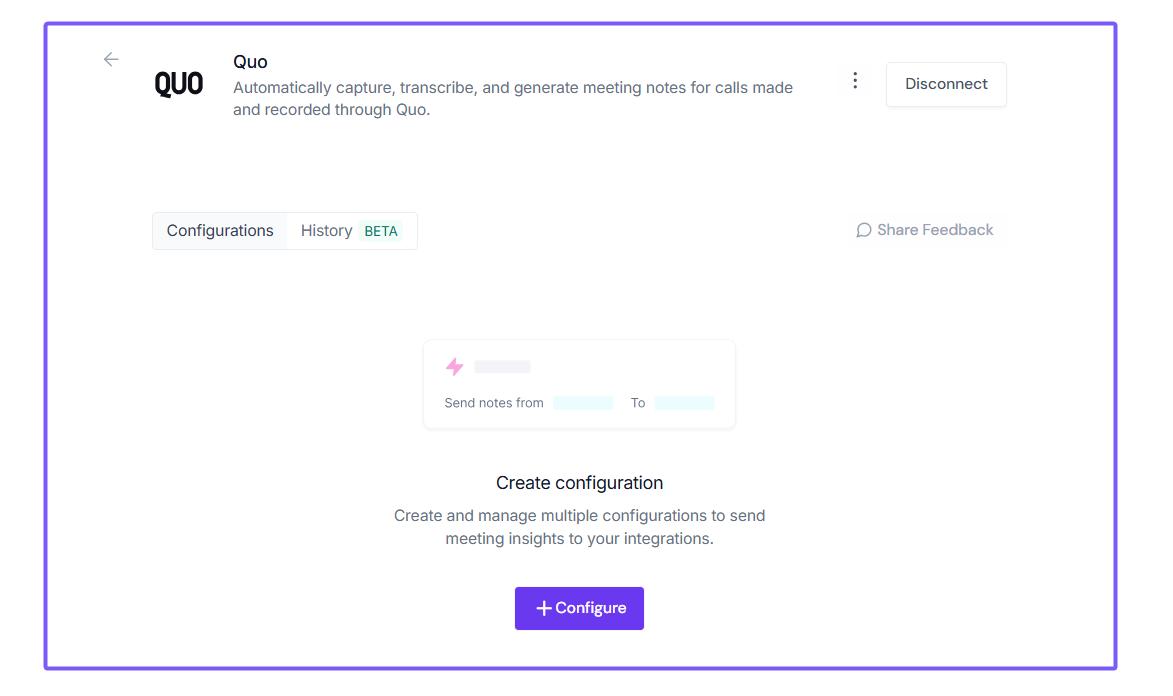Click the placeholder bar after 'Send notes from'
Screen dimensions: 1173x696
(x=583, y=403)
